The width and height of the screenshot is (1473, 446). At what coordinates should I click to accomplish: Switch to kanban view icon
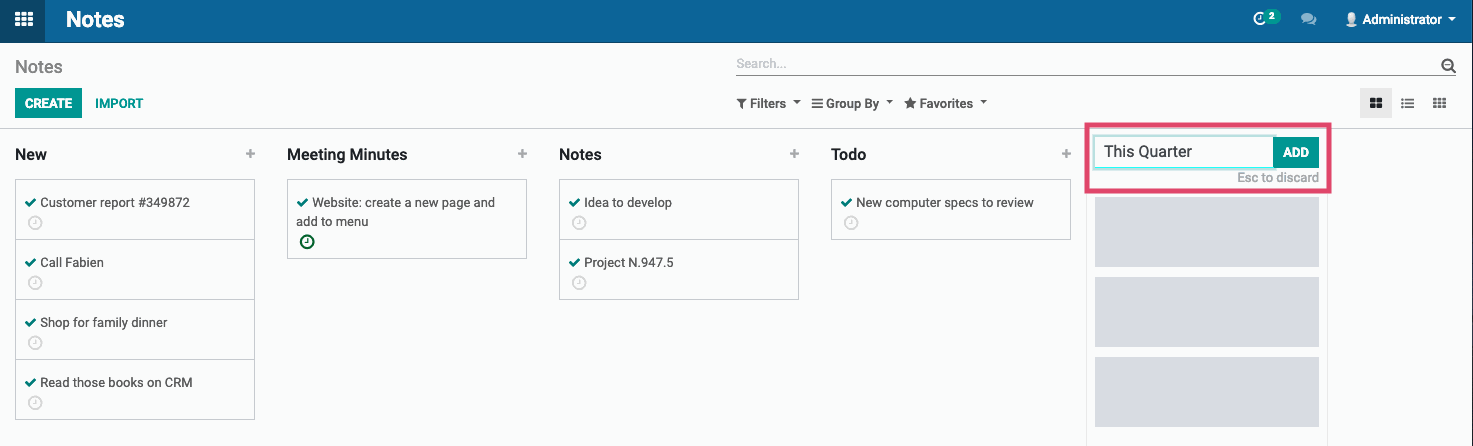coord(1376,103)
